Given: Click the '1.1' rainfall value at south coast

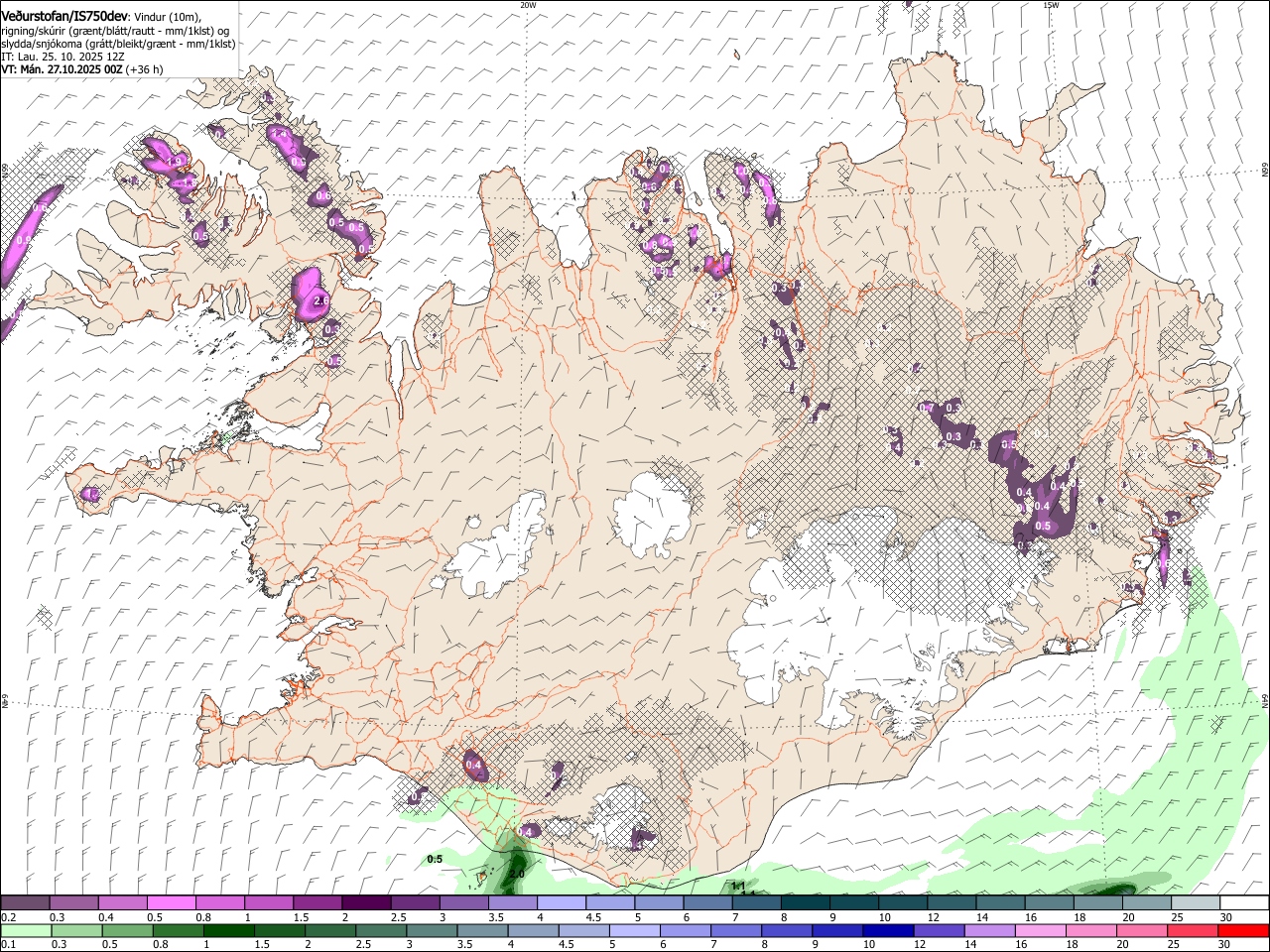Looking at the screenshot, I should point(738,886).
